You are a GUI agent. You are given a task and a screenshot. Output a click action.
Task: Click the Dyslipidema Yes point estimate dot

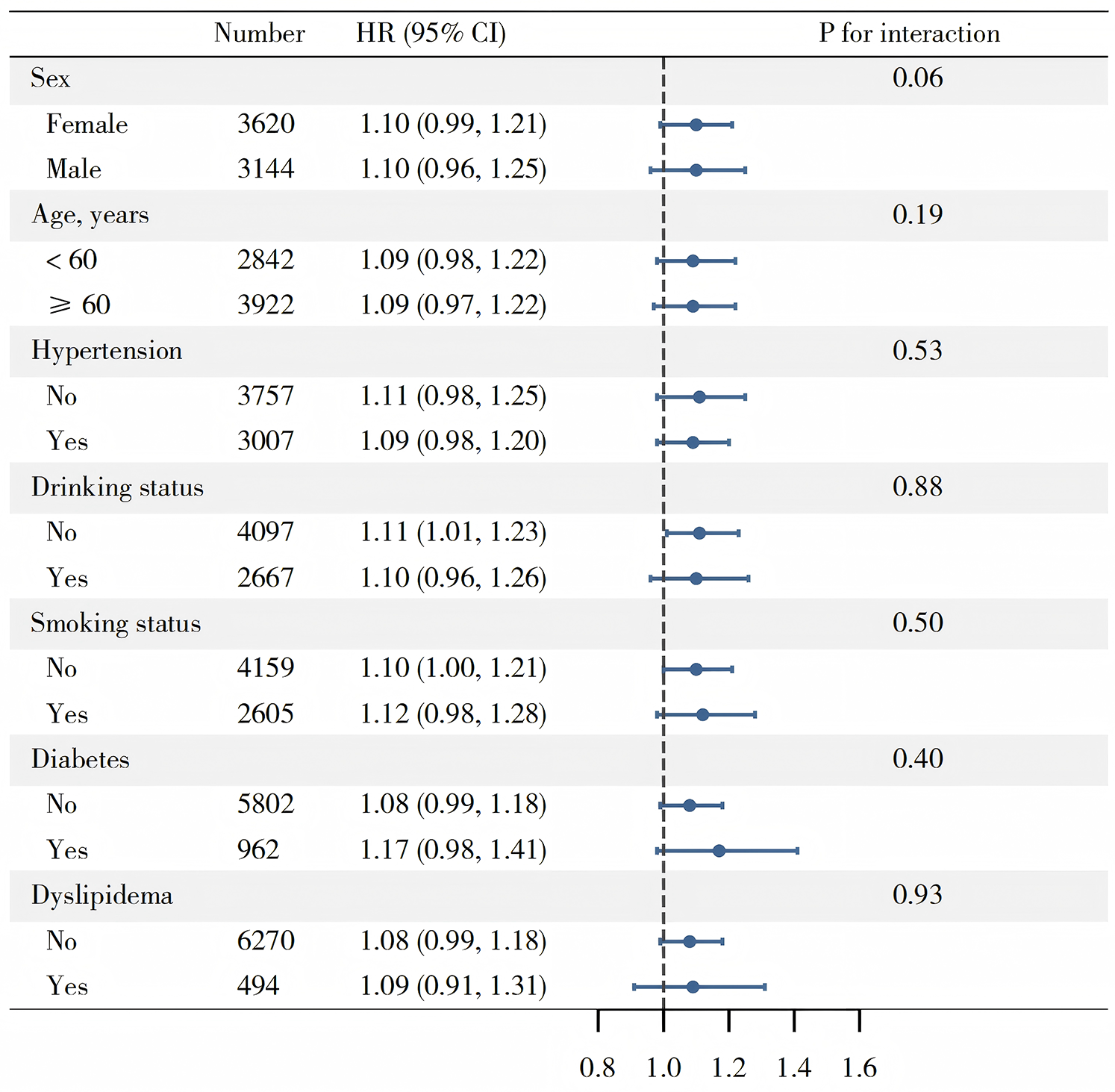(693, 987)
